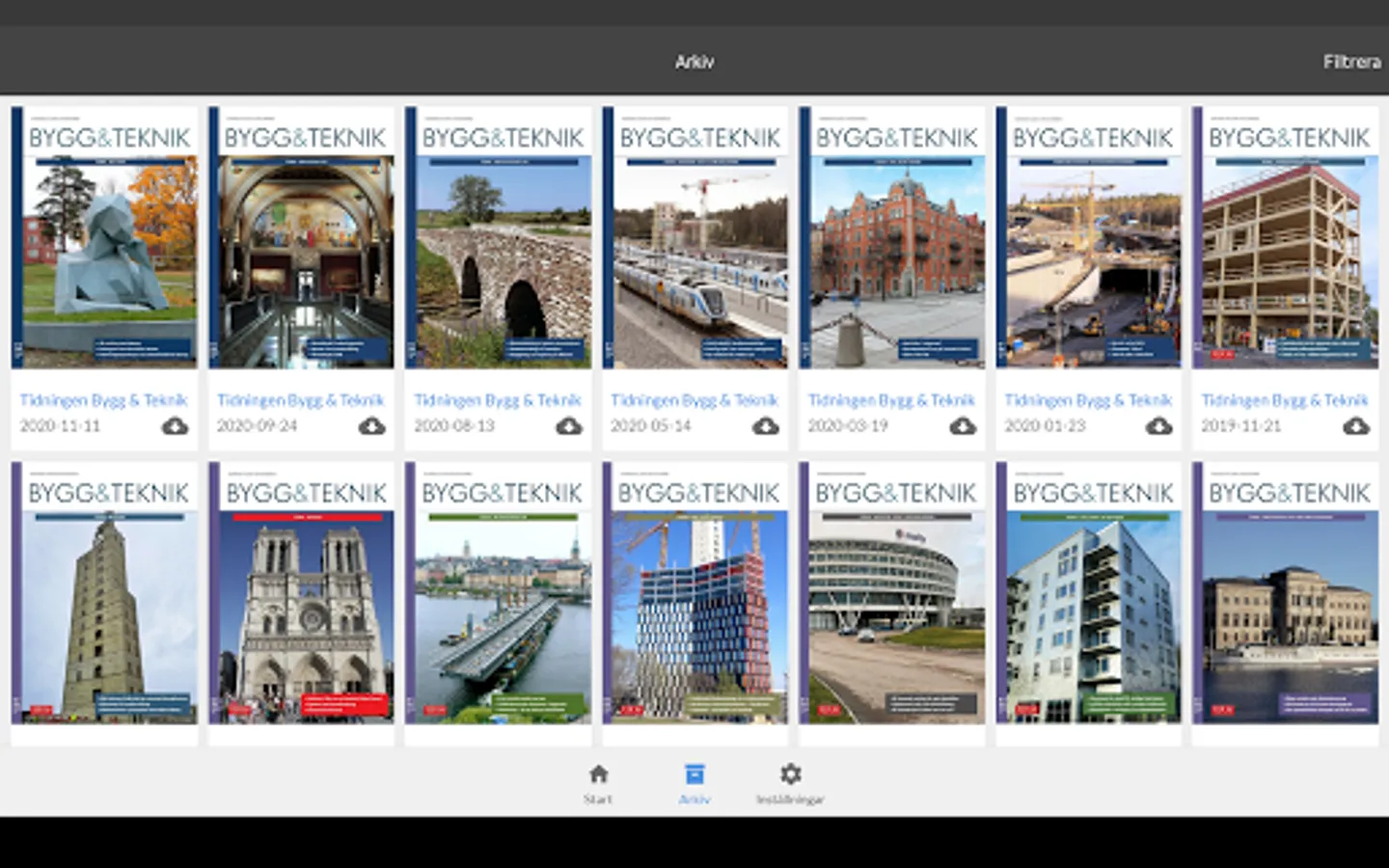Viewport: 1389px width, 868px height.
Task: Click the date text 2020-09-24
Action: pyautogui.click(x=257, y=426)
